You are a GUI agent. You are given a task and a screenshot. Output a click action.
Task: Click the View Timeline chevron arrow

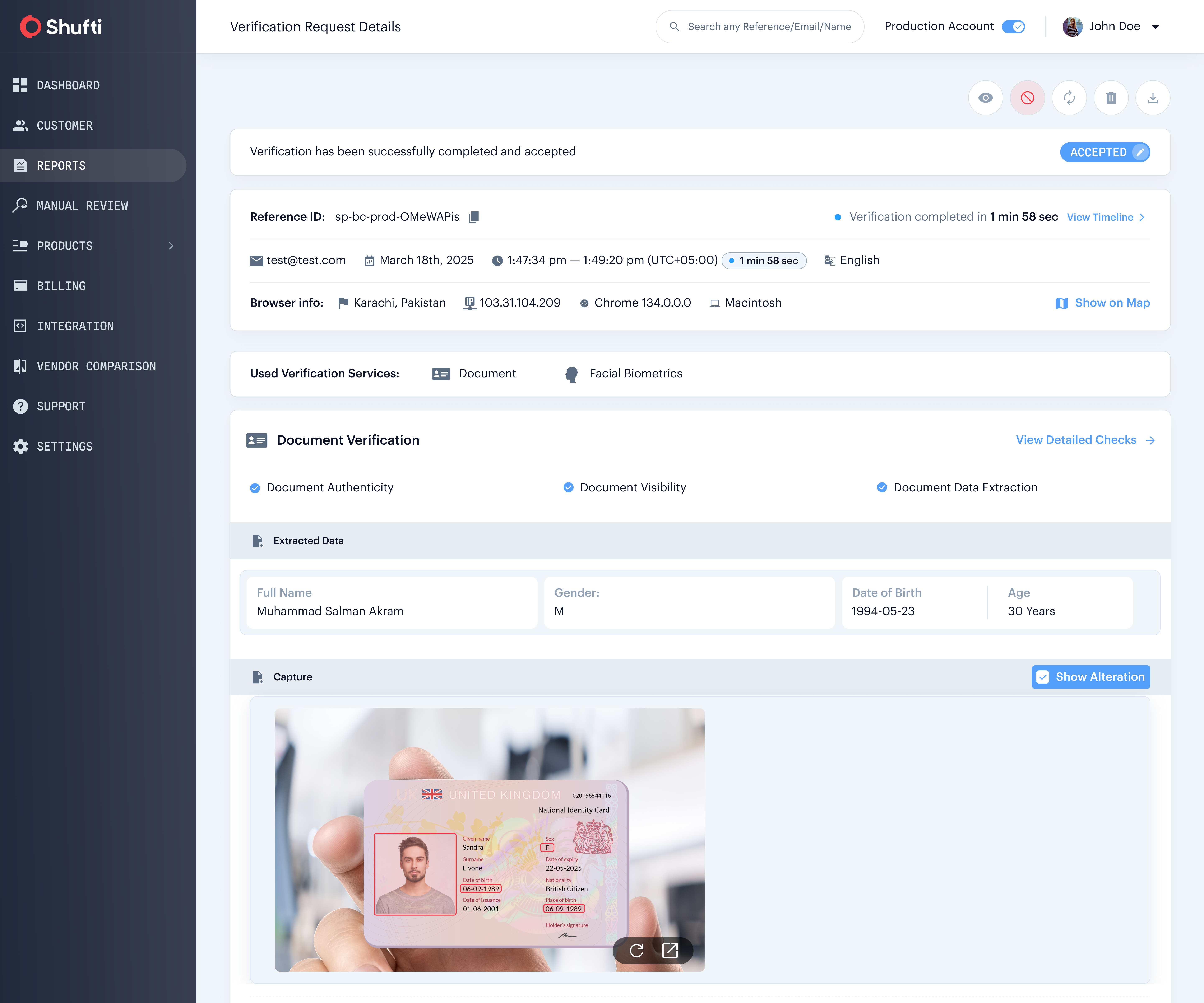pos(1142,217)
